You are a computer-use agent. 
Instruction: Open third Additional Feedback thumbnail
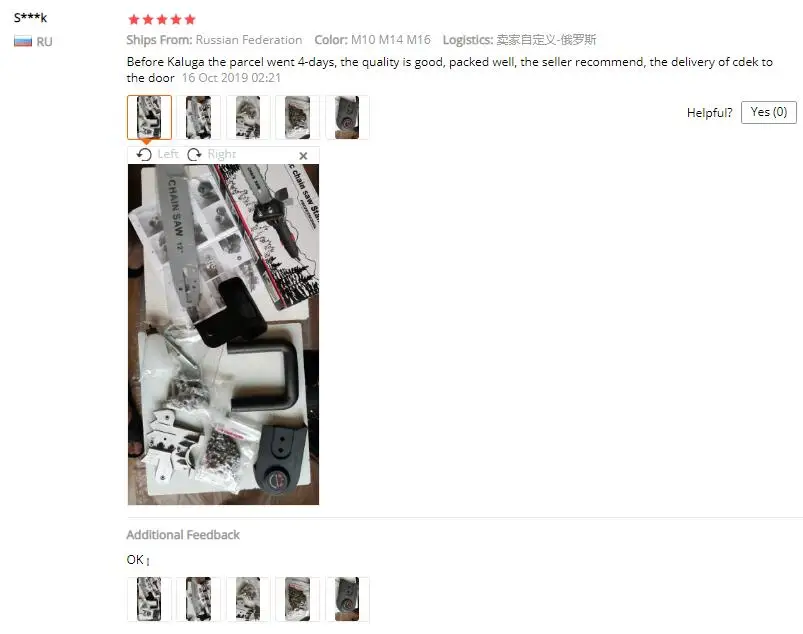point(248,599)
